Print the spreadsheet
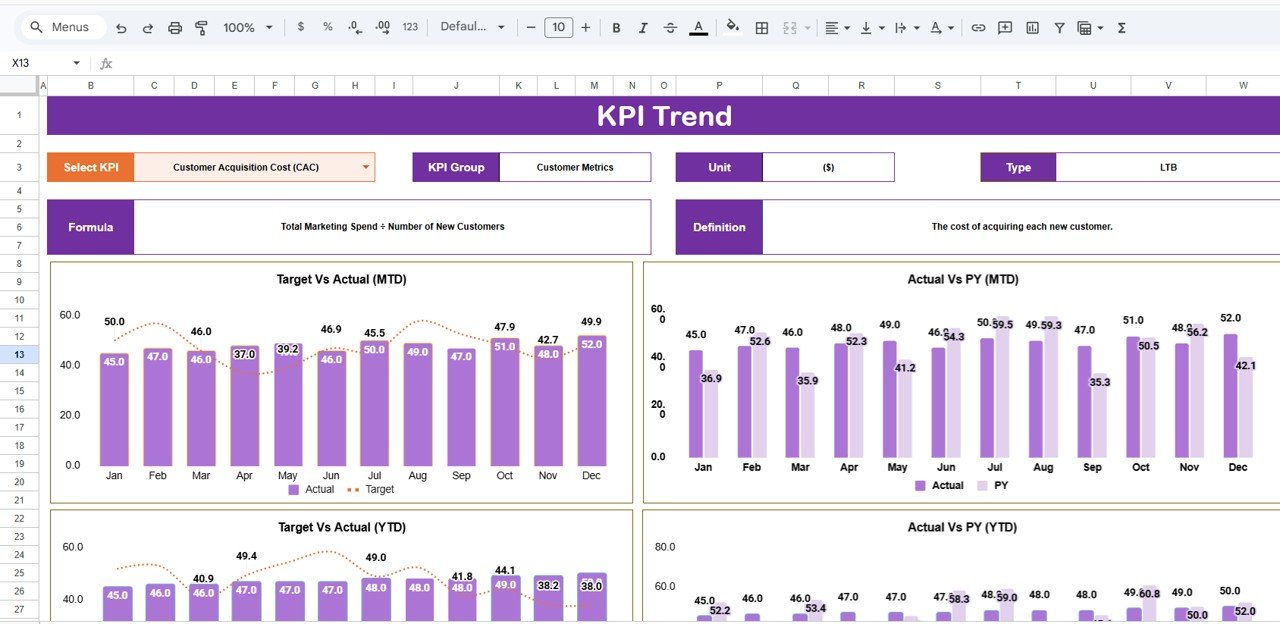1280x624 pixels. pos(175,28)
